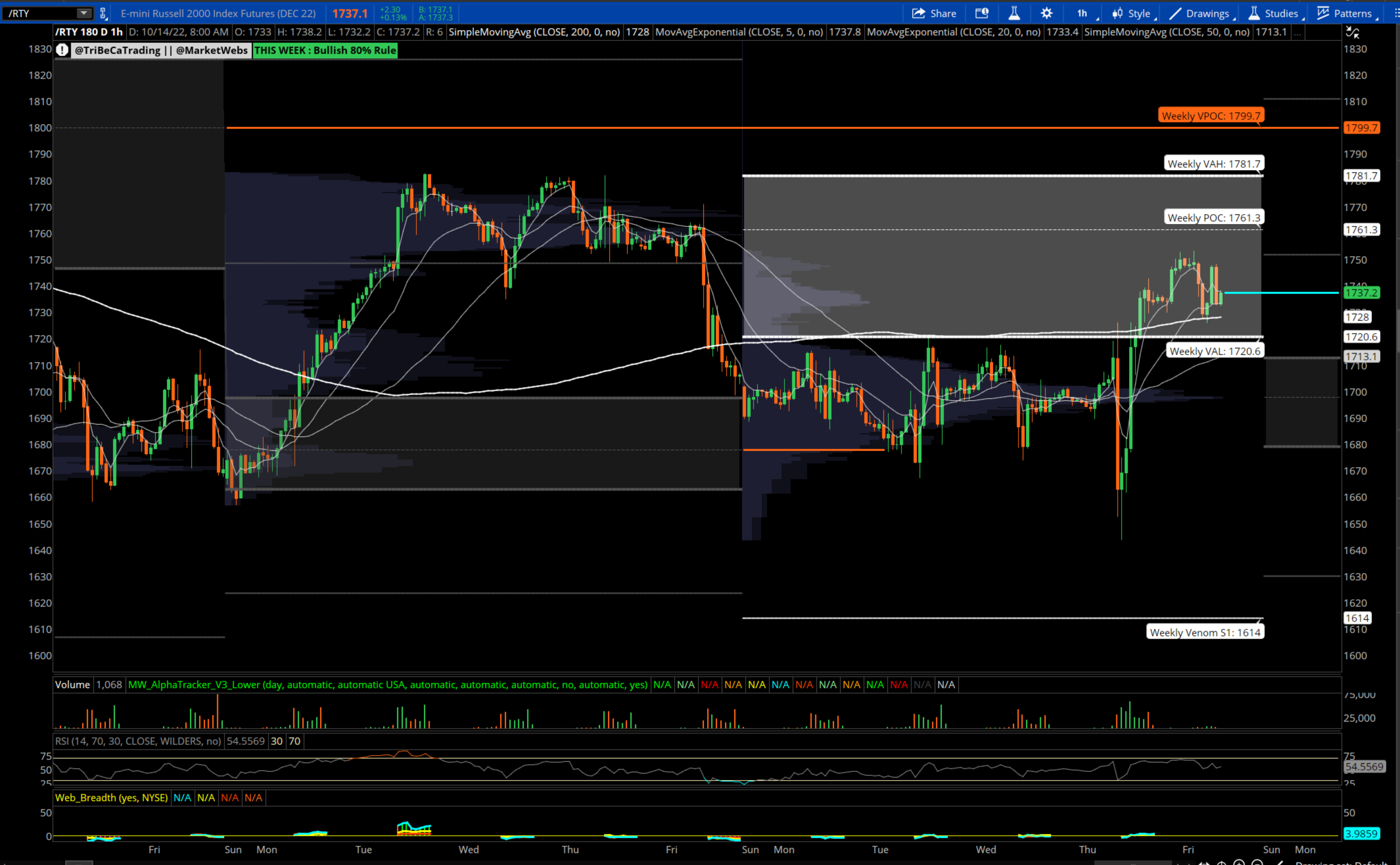Click the grid icon right of Patterns
1400x865 pixels.
(x=1396, y=13)
